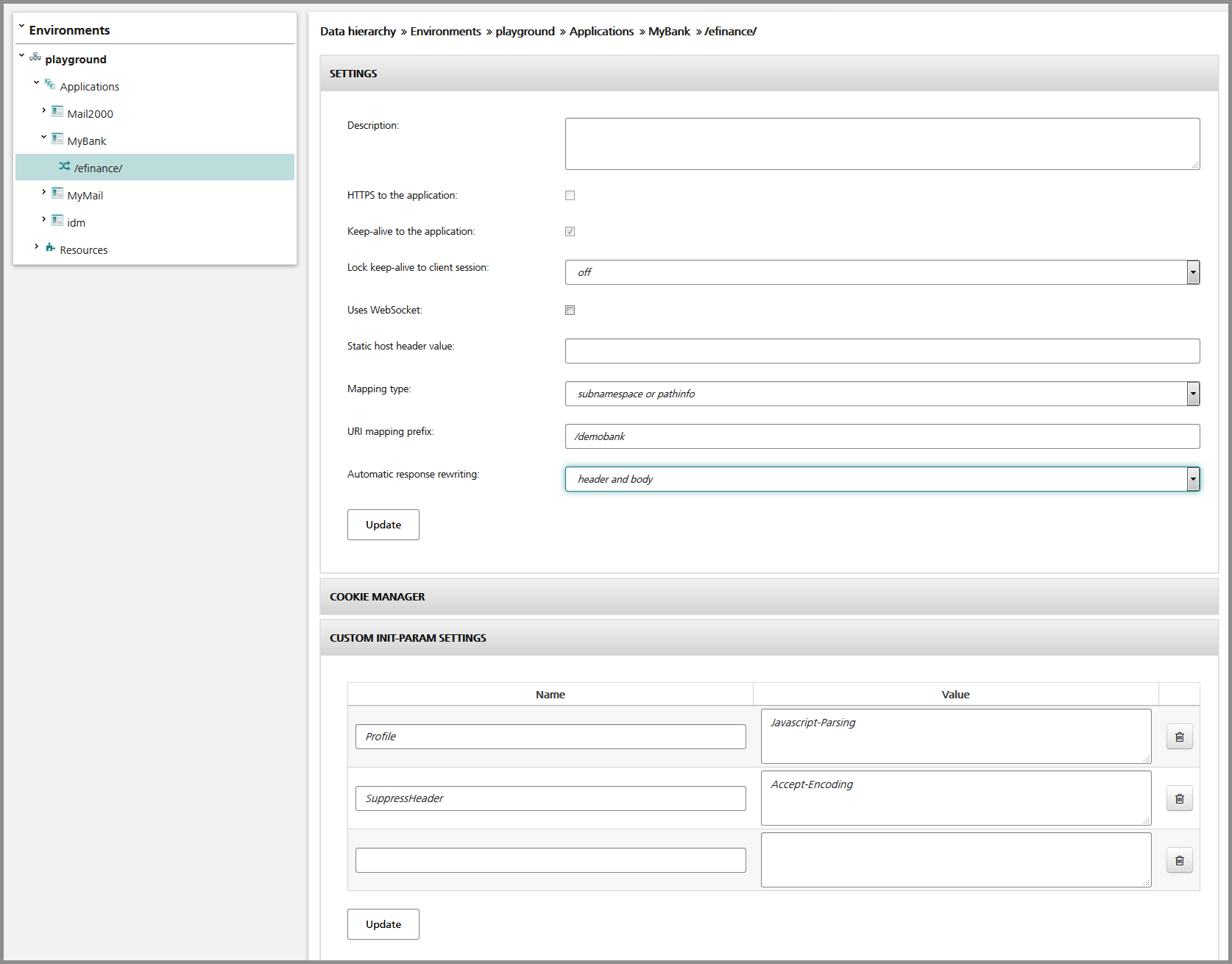Expand the MyMail tree node
This screenshot has width=1232, height=964.
coord(43,192)
